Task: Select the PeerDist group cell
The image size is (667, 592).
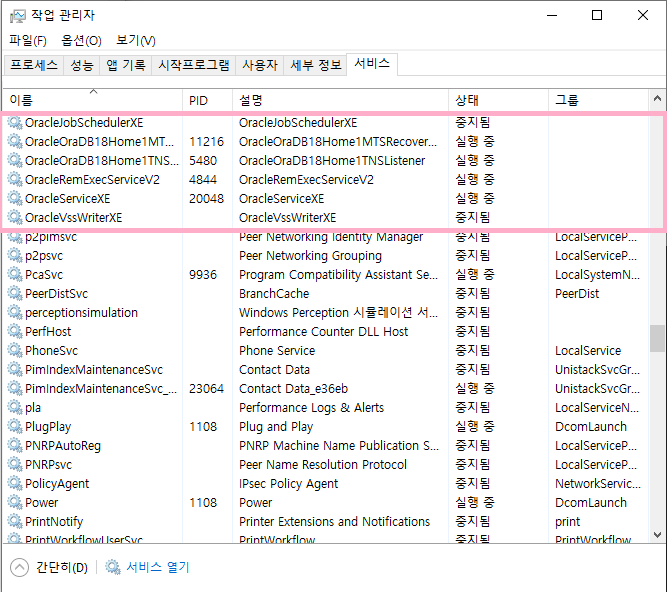Action: click(577, 293)
